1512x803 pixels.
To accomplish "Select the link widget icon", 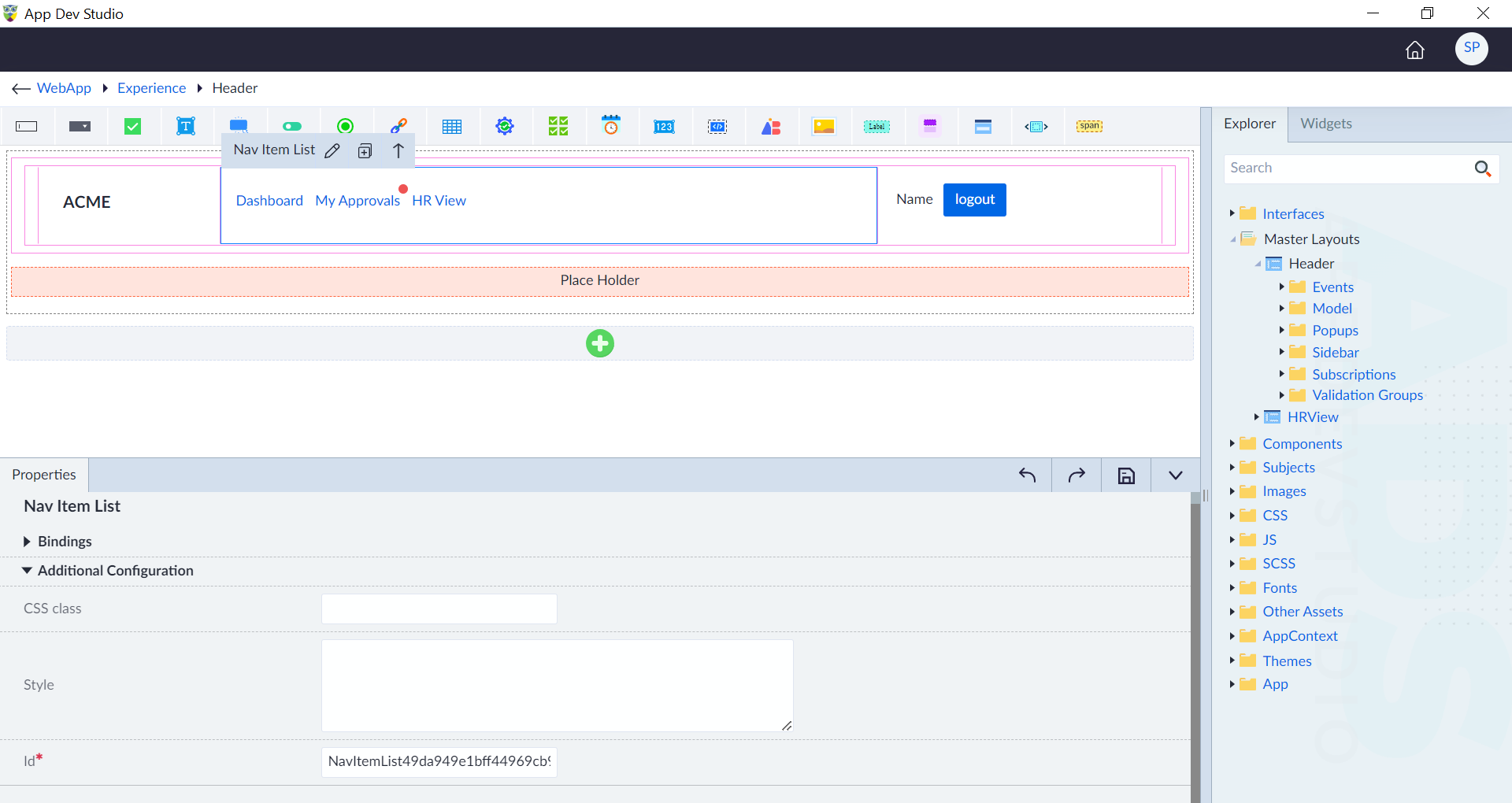I will pos(398,127).
